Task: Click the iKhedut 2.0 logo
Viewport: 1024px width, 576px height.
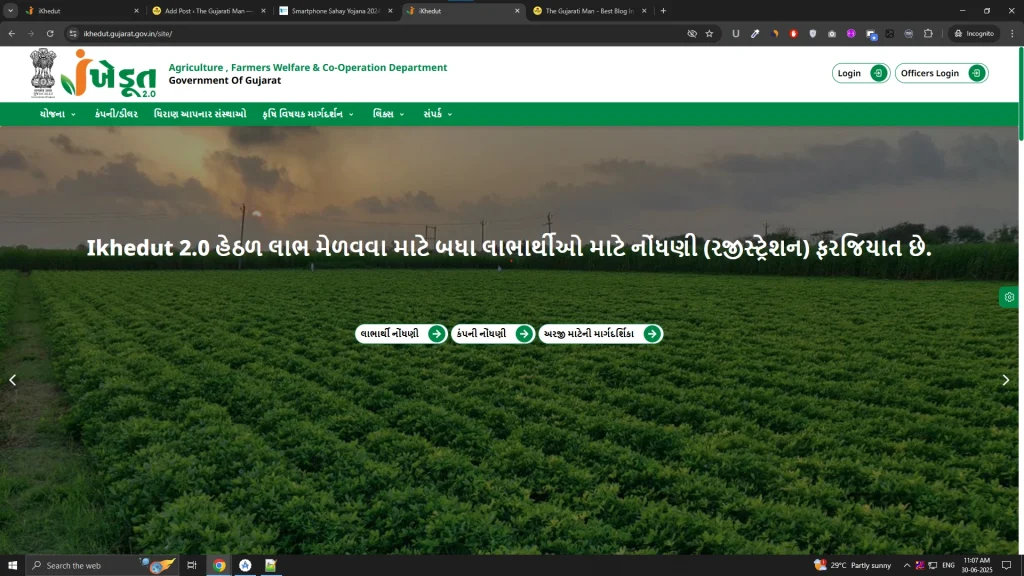Action: click(x=108, y=74)
